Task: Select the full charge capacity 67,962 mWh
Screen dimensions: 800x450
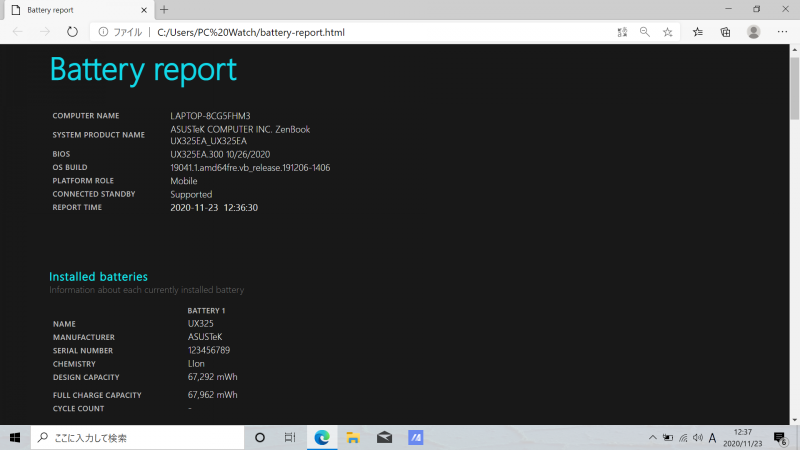Action: [x=212, y=395]
